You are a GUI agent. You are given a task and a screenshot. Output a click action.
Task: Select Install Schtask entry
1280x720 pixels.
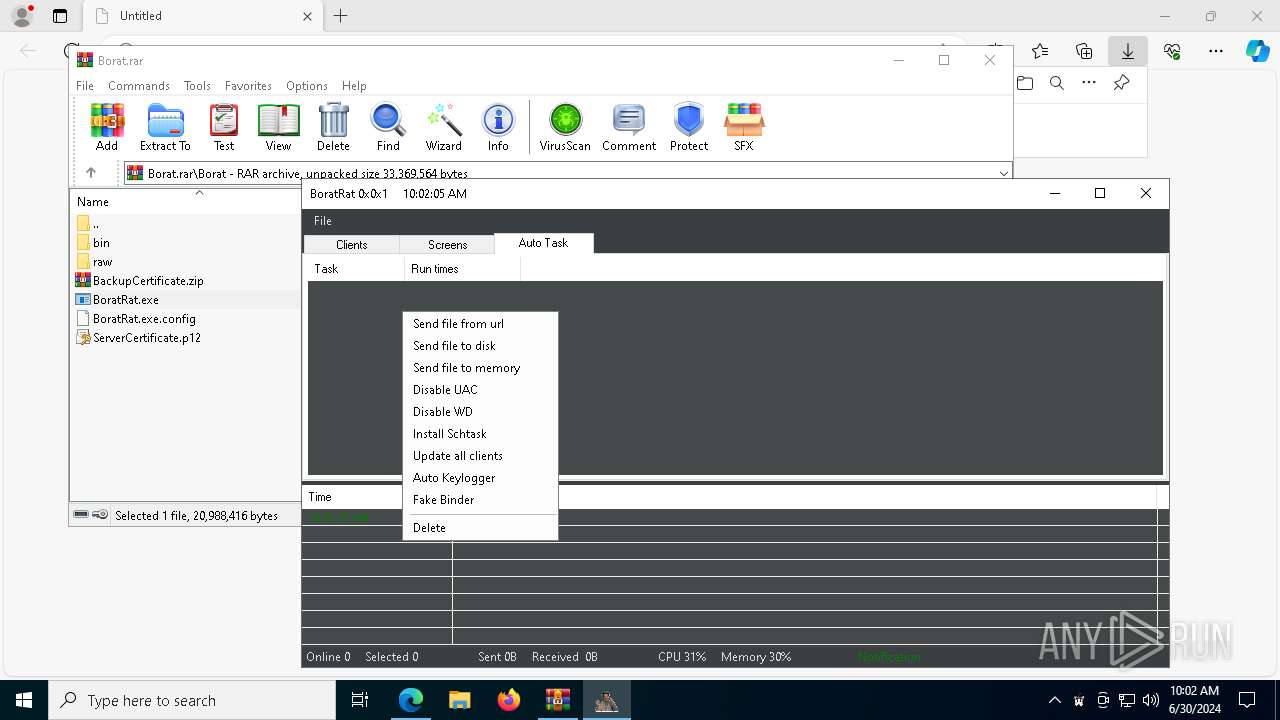(480, 434)
